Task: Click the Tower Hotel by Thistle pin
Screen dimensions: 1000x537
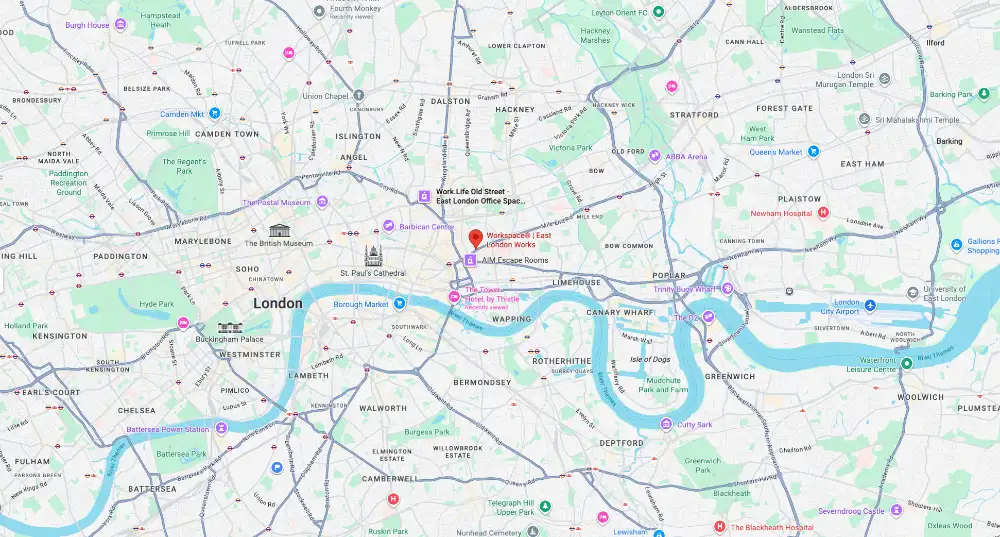Action: (x=454, y=297)
